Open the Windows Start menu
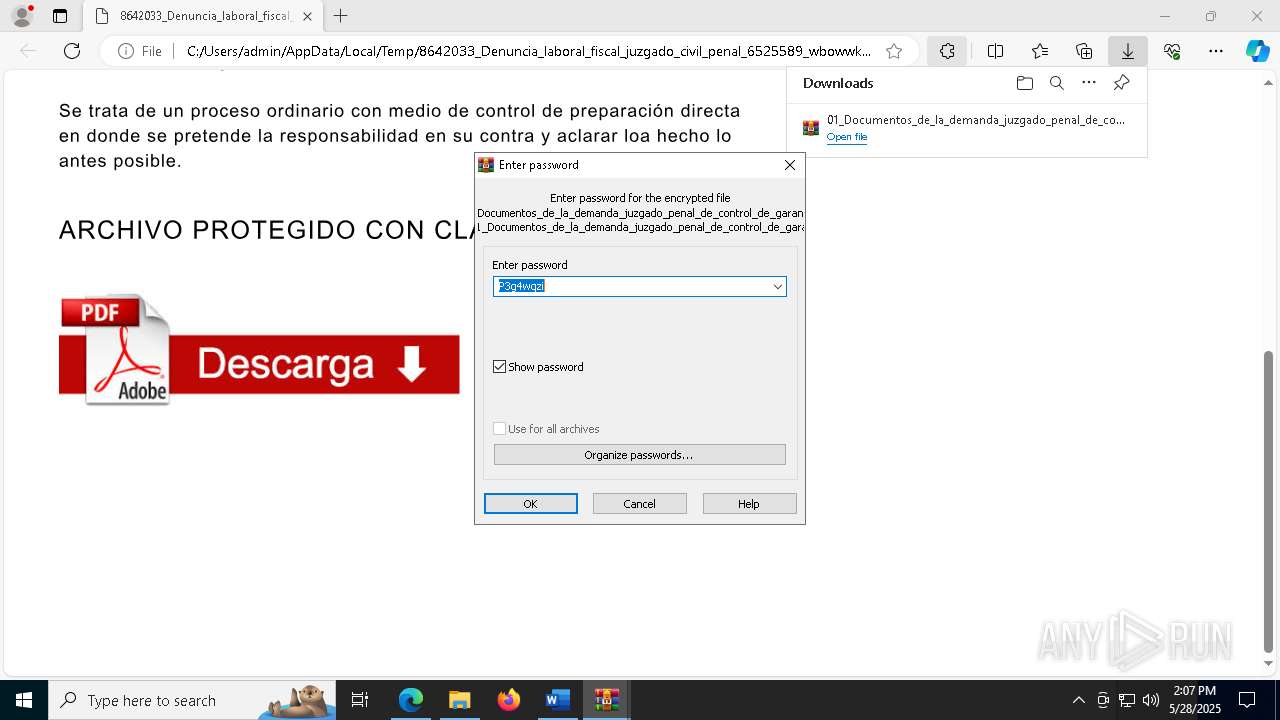The image size is (1280, 720). click(x=24, y=700)
